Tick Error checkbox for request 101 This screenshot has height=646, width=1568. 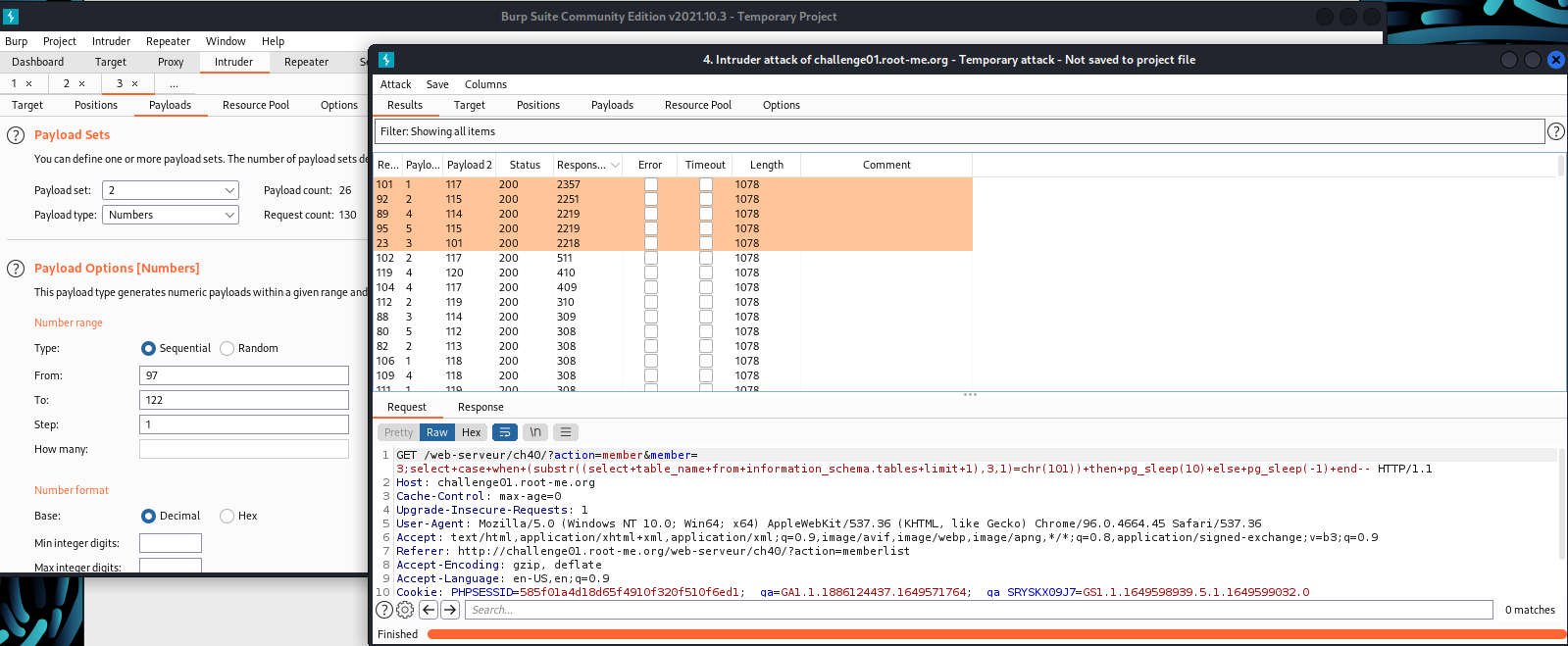[x=651, y=184]
